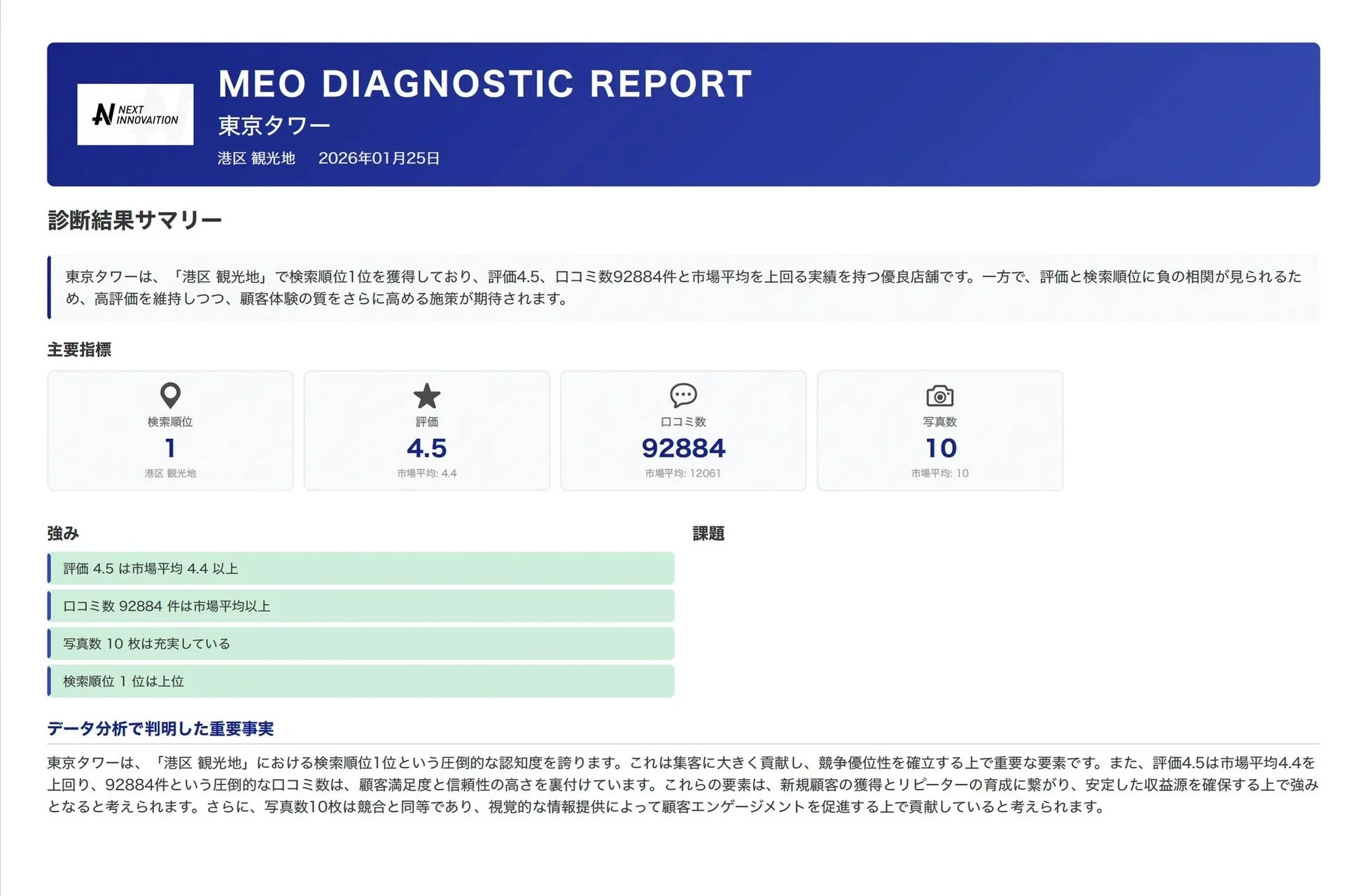
Task: Select the 検索順位 1 位 strength bar
Action: tap(360, 680)
